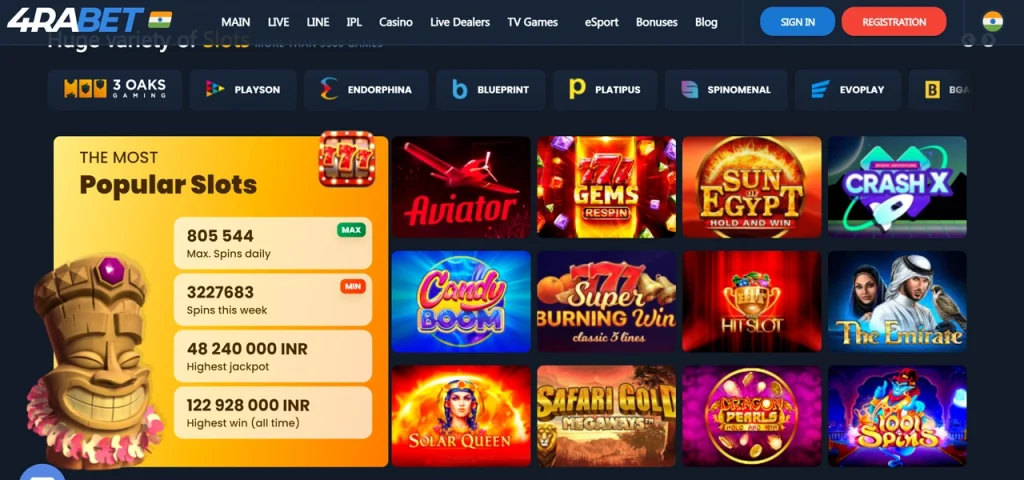Open the Sun of Egypt slot

click(752, 187)
